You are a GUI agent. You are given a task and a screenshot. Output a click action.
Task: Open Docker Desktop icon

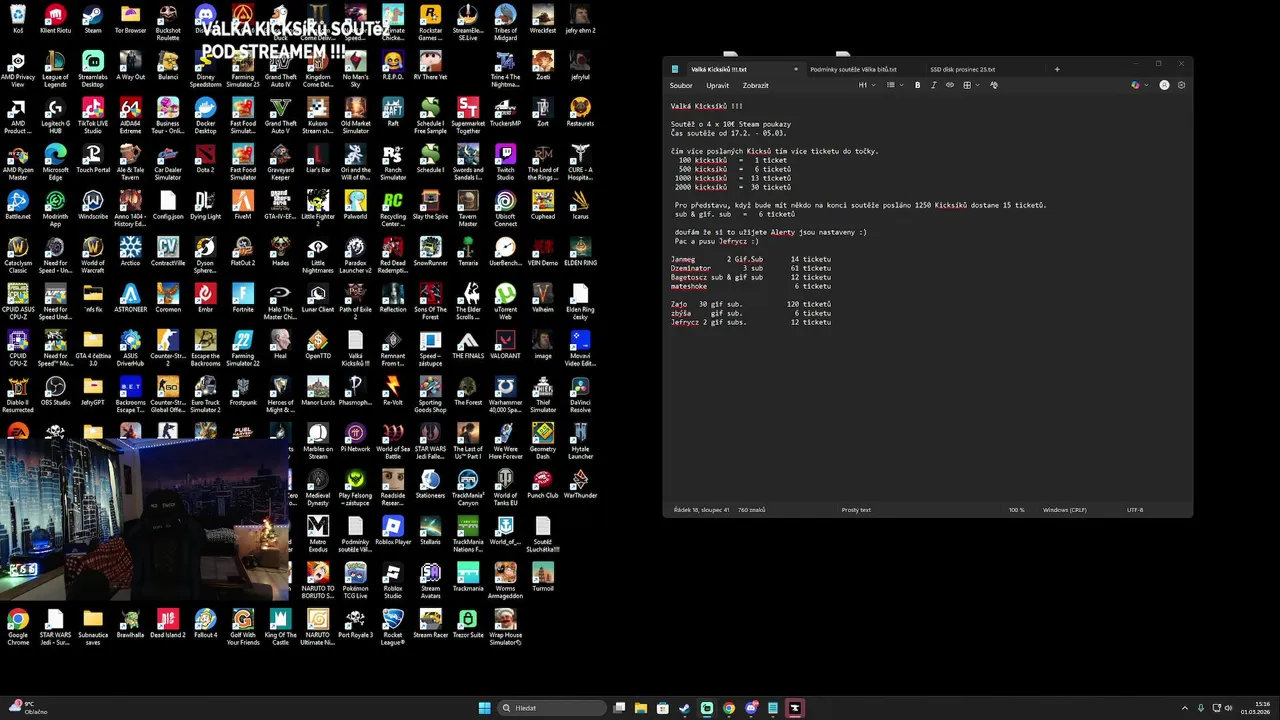[205, 115]
